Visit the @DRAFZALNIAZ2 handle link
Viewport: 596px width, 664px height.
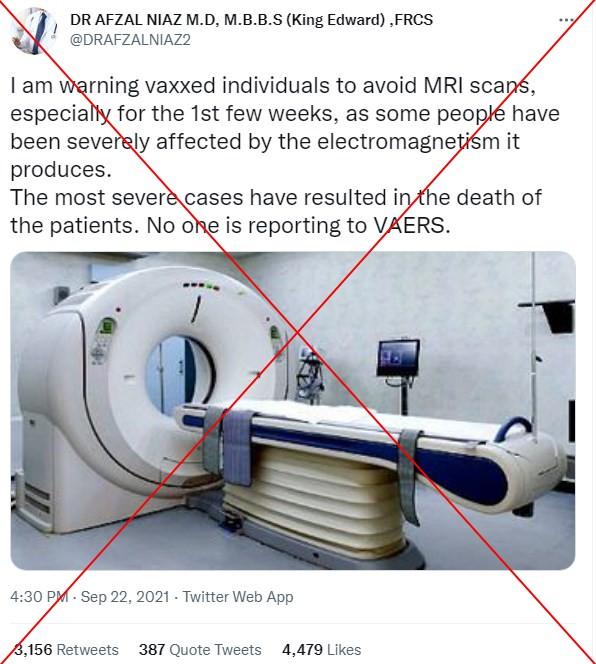[x=130, y=40]
